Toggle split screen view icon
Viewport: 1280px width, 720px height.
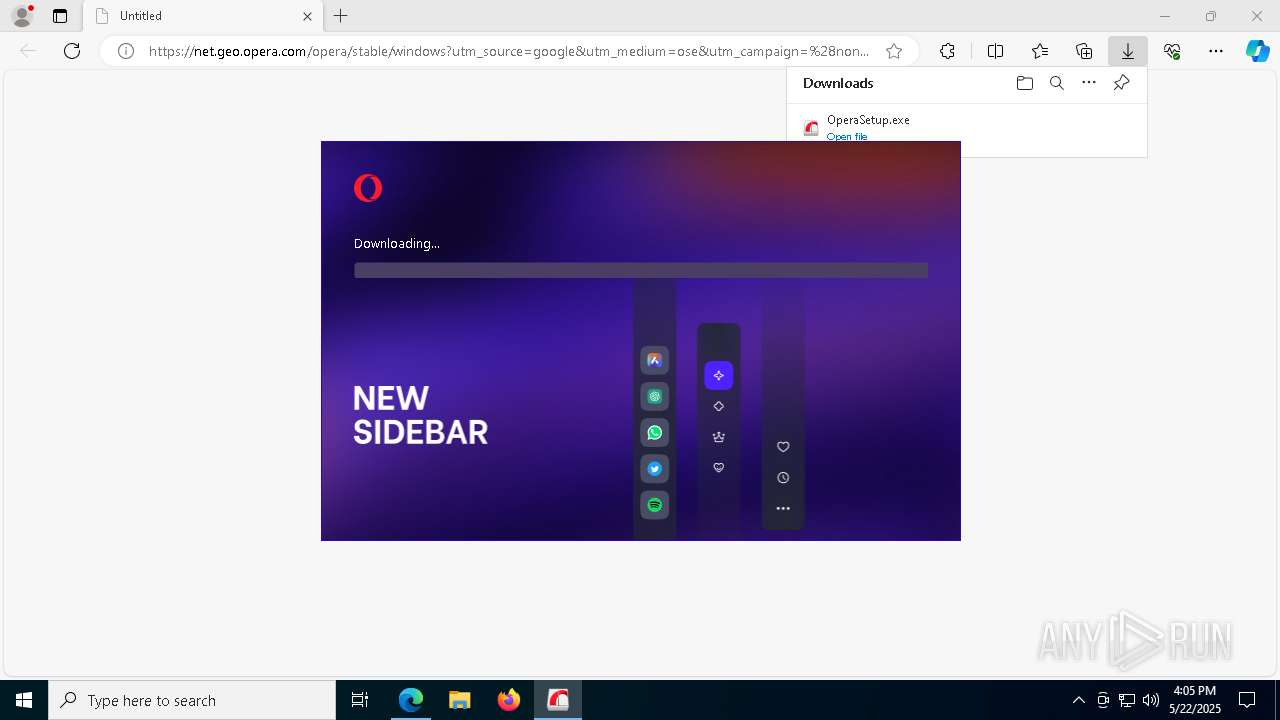pyautogui.click(x=995, y=51)
